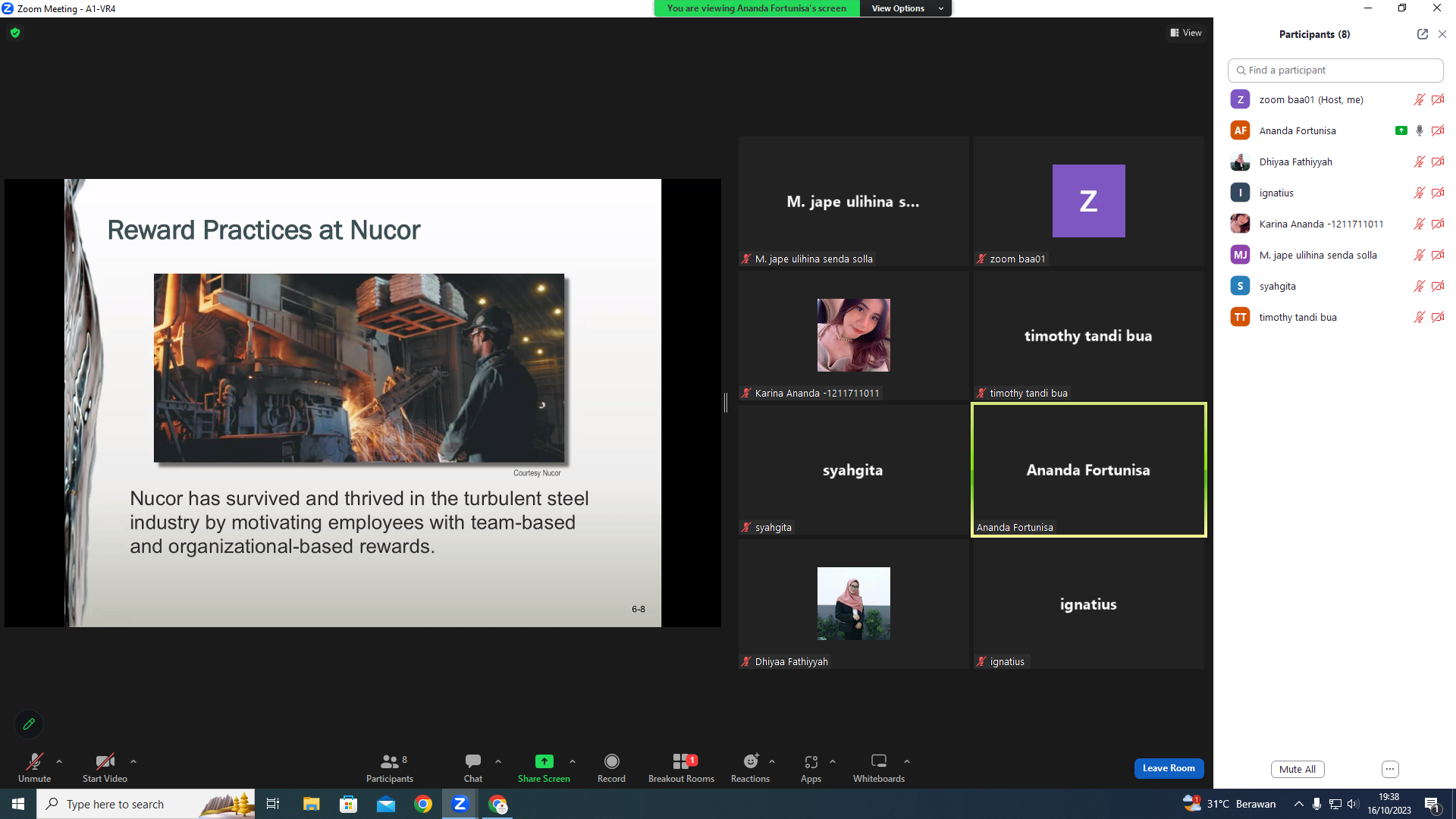The image size is (1456, 819).
Task: Expand apps options arrow
Action: 833,761
